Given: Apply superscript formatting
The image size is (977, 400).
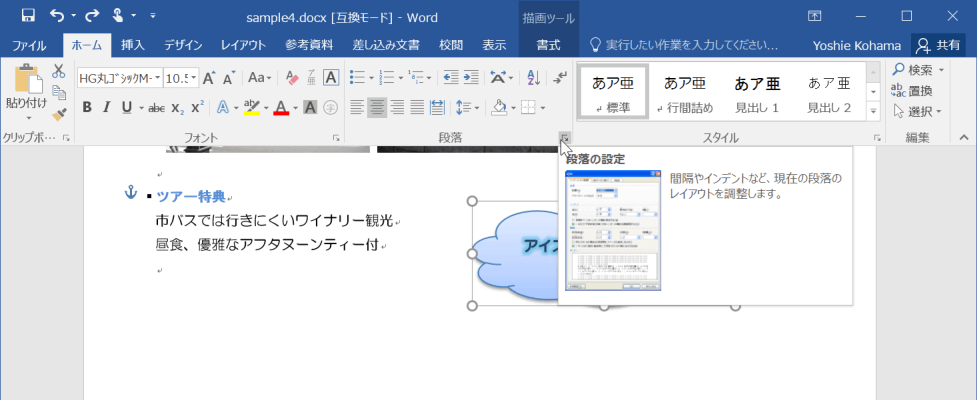Looking at the screenshot, I should point(198,108).
